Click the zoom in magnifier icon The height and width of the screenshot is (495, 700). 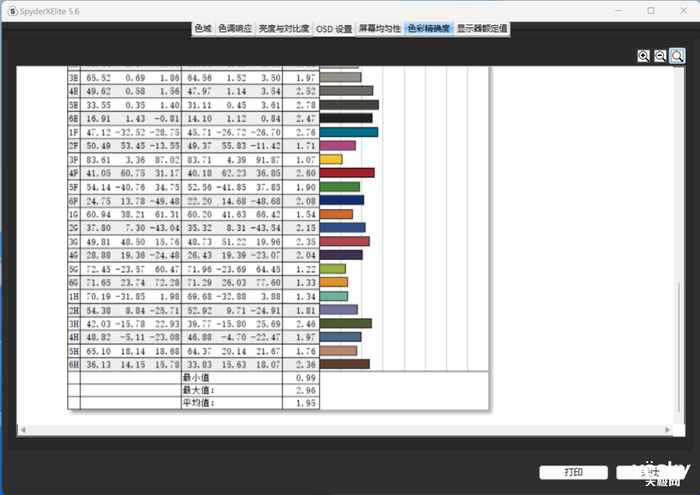point(643,56)
